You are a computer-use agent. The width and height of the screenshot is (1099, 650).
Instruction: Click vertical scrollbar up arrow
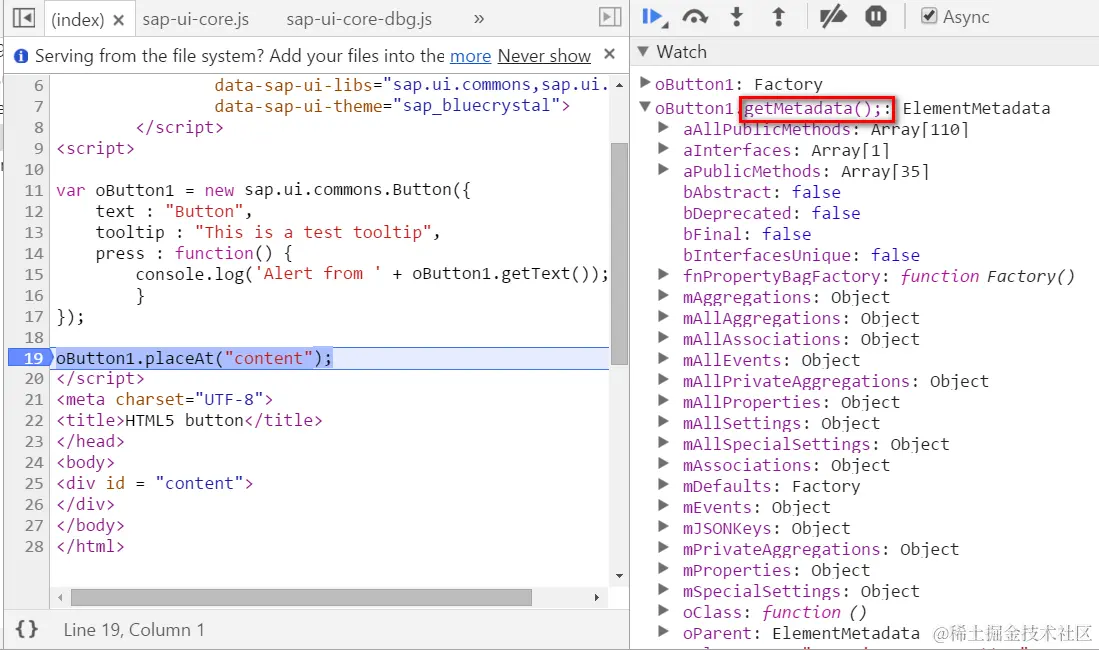tap(619, 85)
